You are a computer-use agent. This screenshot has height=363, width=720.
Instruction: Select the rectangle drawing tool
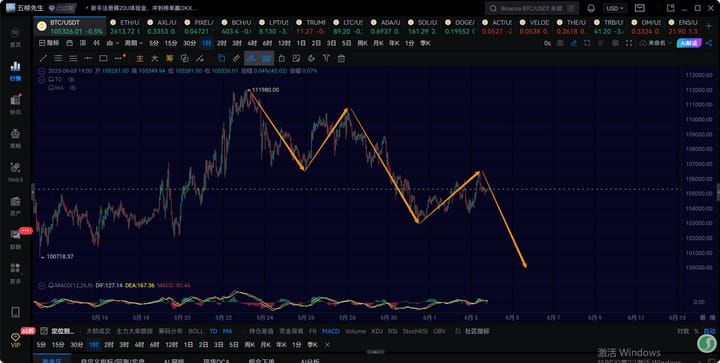[103, 58]
